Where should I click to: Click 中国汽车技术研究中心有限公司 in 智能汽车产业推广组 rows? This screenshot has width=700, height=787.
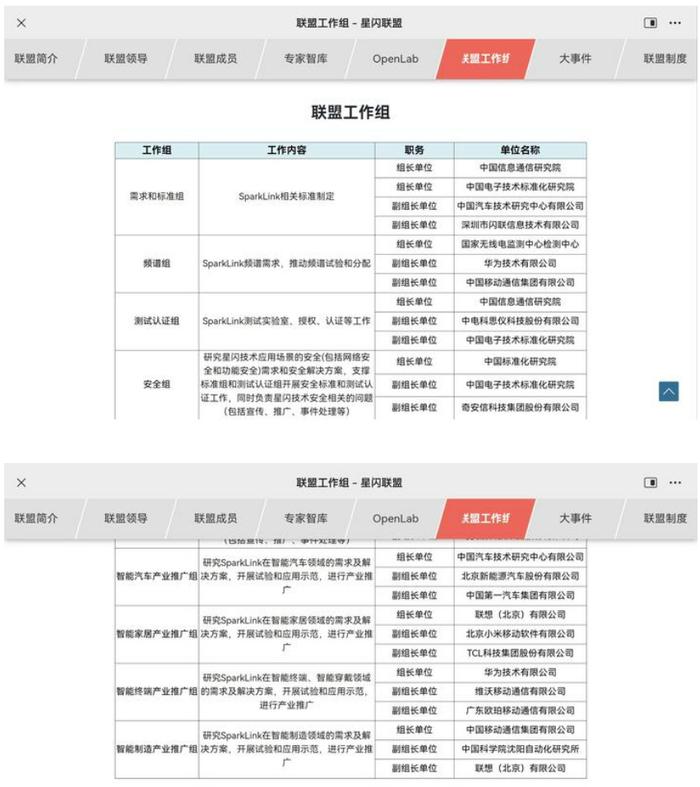tap(520, 557)
